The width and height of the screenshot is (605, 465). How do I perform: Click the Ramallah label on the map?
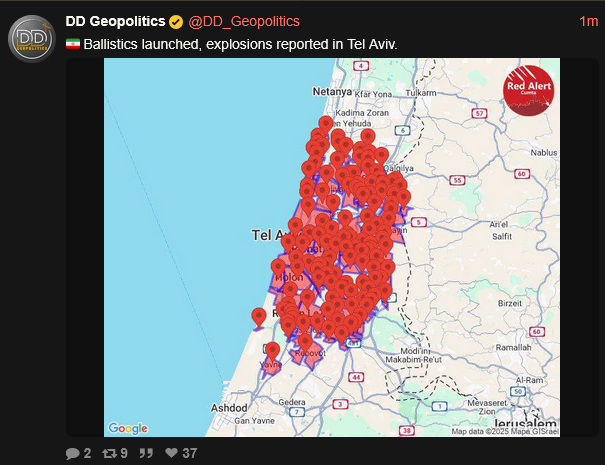pos(513,347)
